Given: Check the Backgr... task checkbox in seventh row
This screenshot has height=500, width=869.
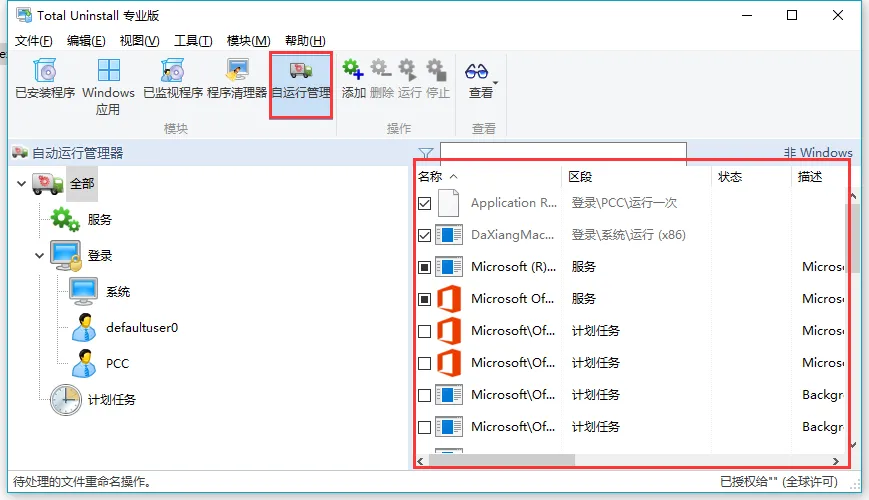Looking at the screenshot, I should coord(425,395).
